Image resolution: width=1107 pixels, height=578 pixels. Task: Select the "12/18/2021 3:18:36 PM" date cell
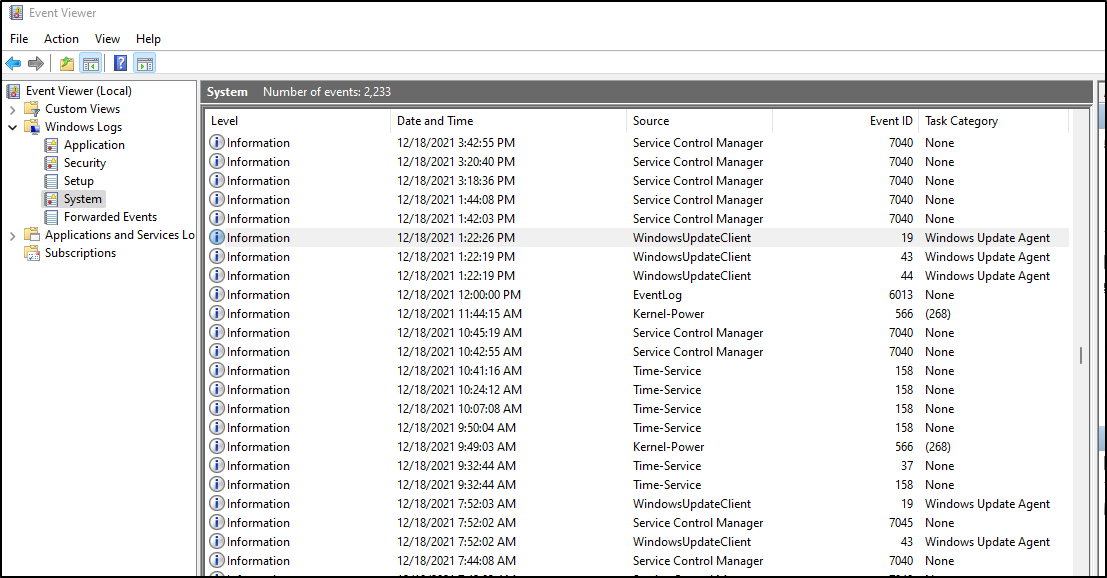coord(456,181)
